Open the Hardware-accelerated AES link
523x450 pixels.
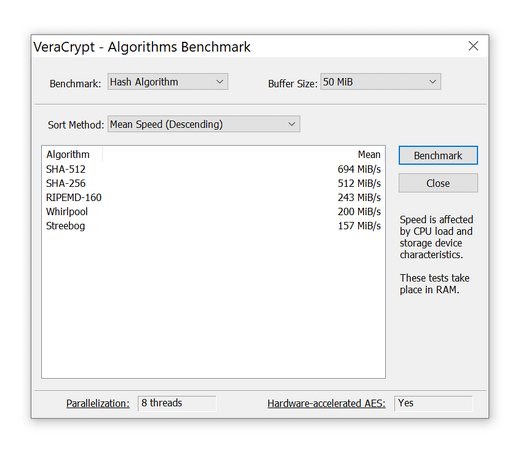tap(326, 403)
